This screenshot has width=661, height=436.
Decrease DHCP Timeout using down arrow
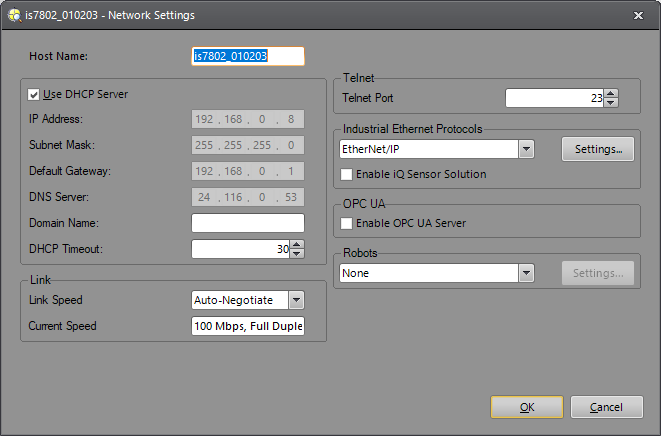click(297, 253)
